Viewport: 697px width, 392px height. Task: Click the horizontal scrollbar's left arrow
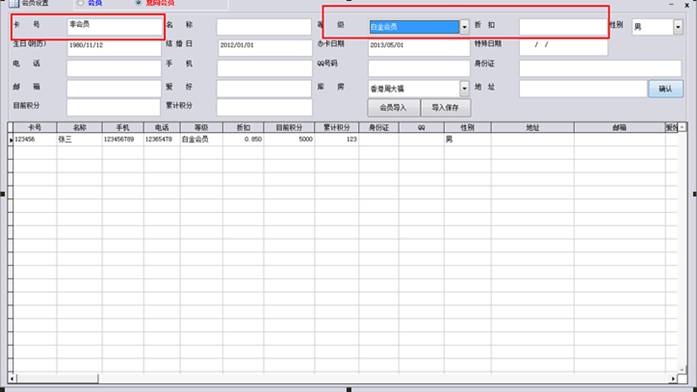pyautogui.click(x=12, y=379)
